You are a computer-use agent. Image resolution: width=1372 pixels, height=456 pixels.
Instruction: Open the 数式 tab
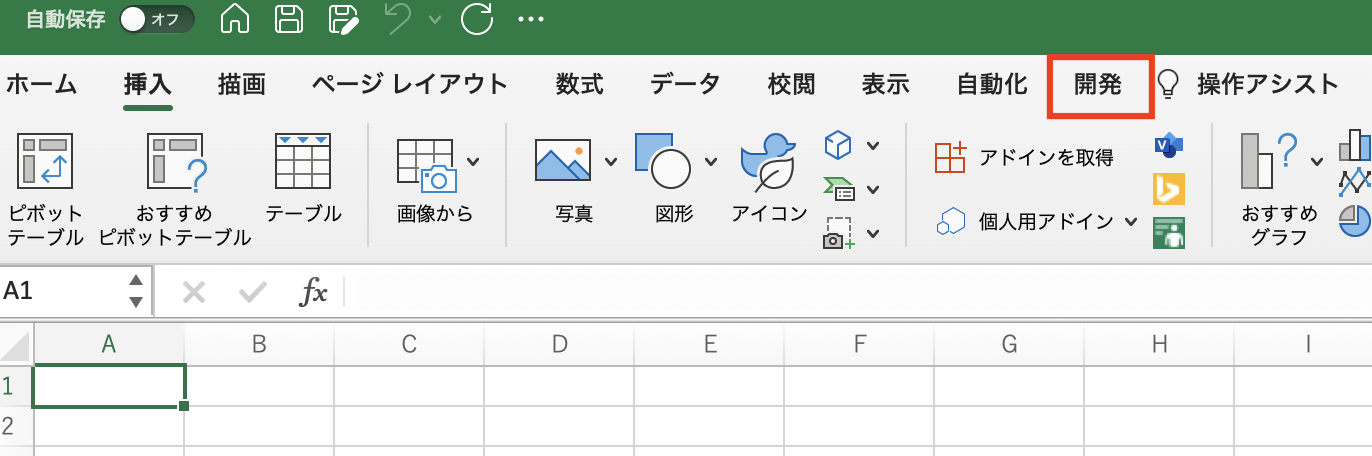click(580, 85)
